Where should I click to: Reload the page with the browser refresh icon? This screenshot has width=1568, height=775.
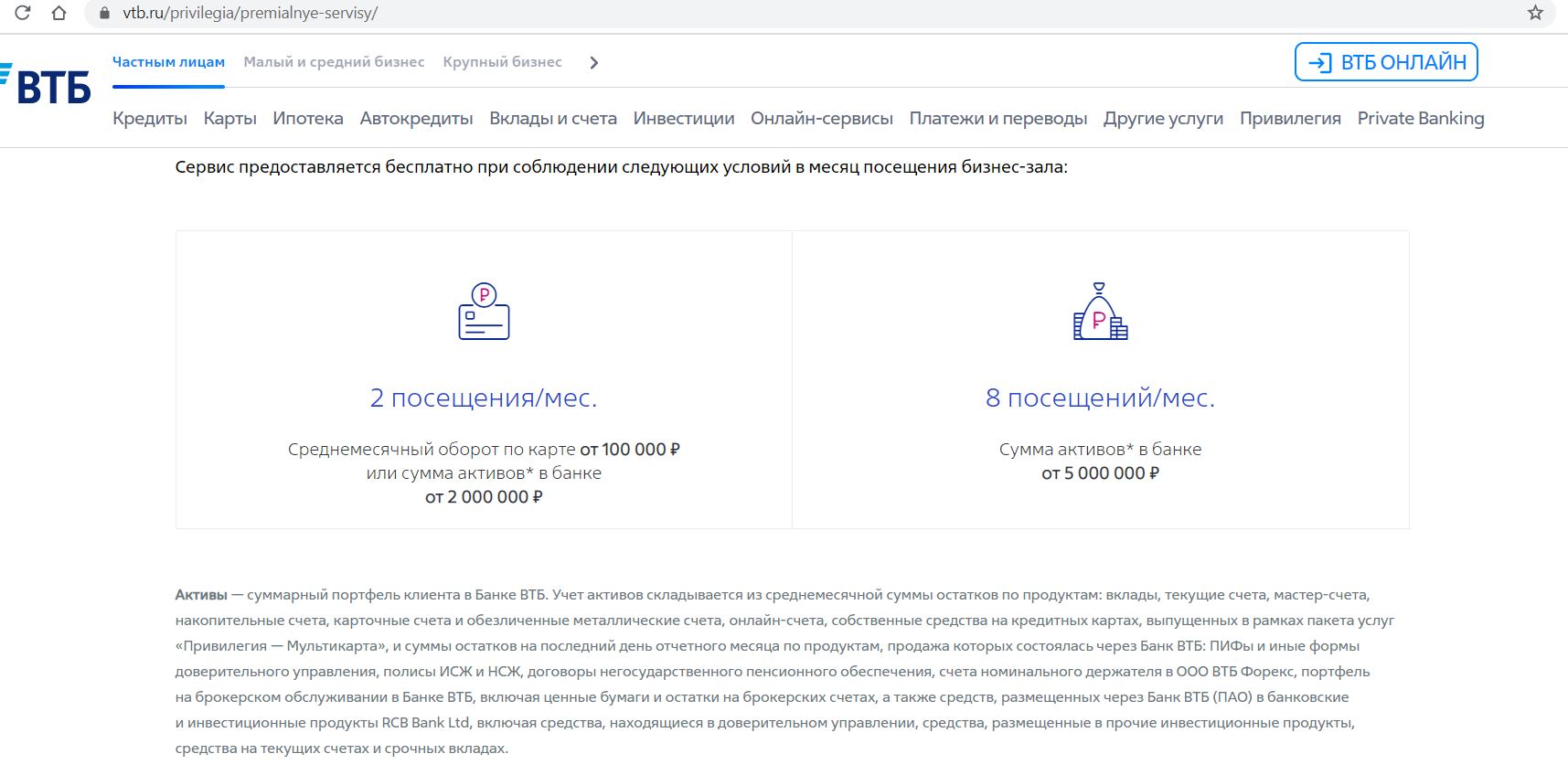click(x=23, y=13)
